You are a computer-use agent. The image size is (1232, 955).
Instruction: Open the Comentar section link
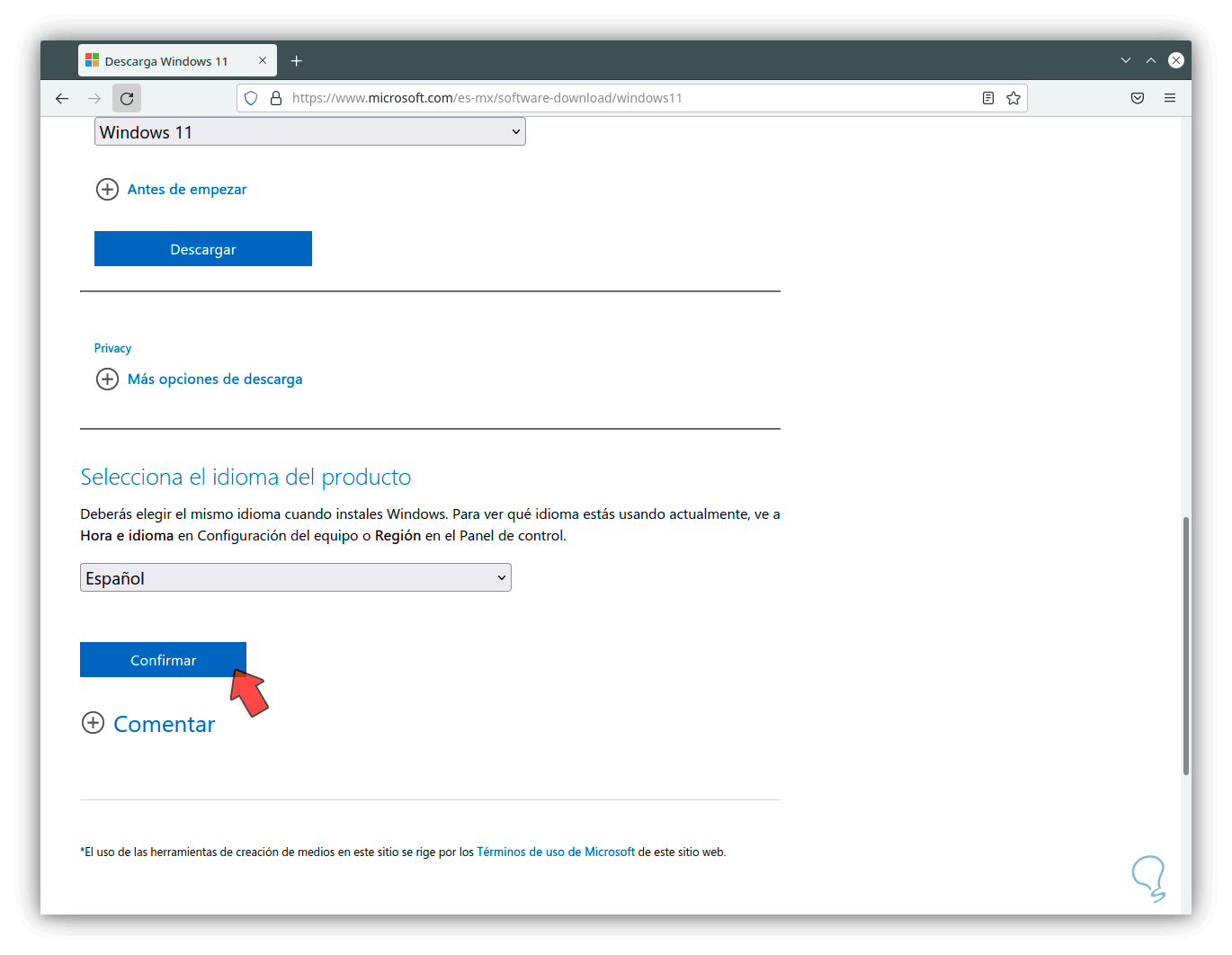165,724
